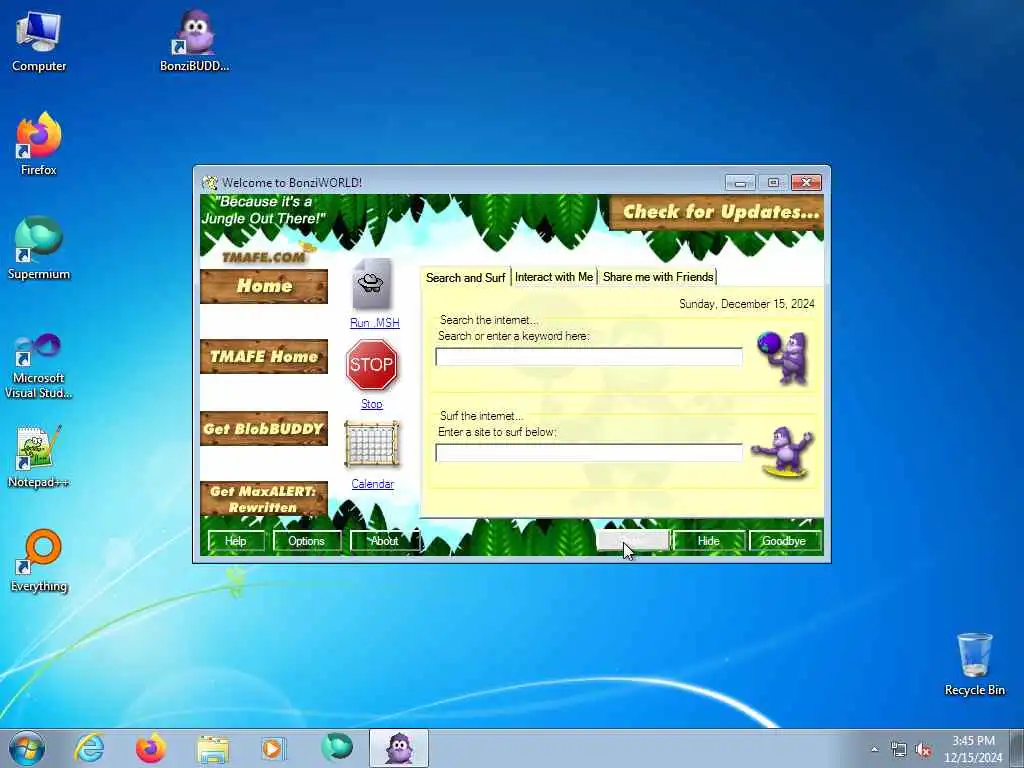Open Windows Media Player from the taskbar
1024x768 pixels.
tap(273, 748)
